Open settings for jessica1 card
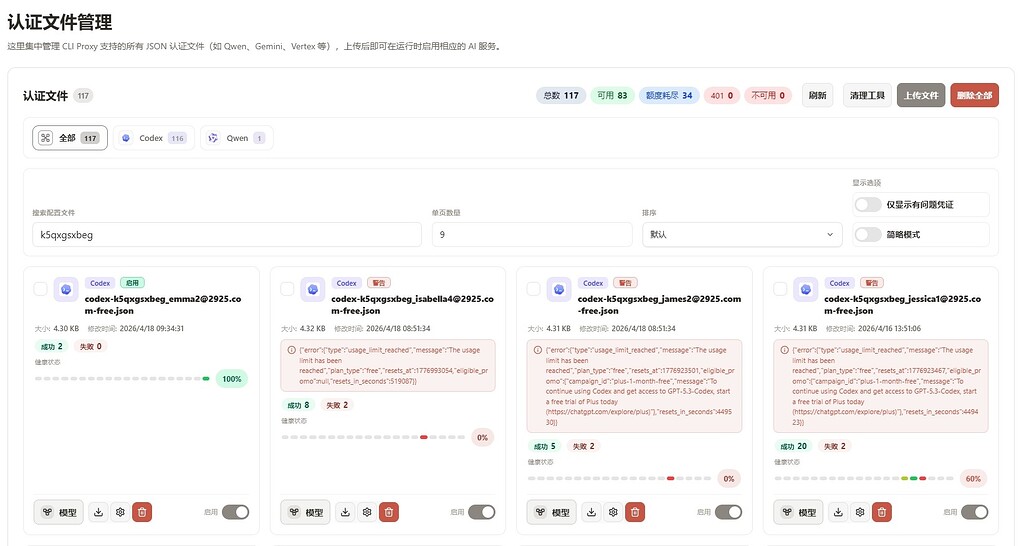This screenshot has width=1024, height=546. (x=860, y=512)
